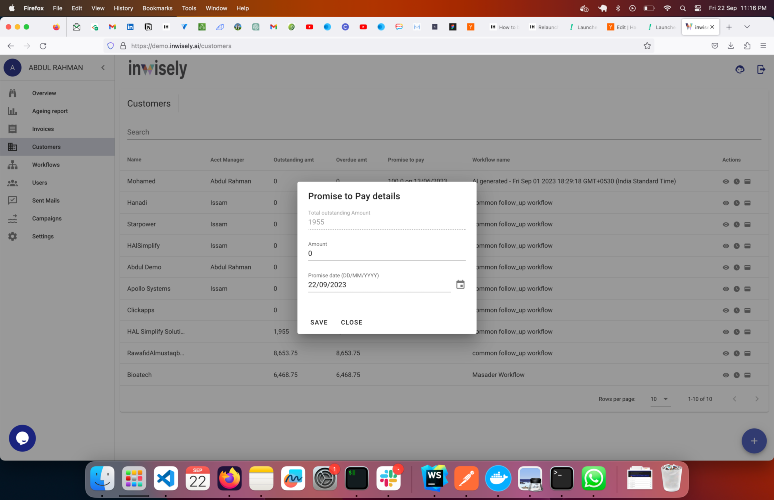Click SAVE in Promise to Pay dialog
This screenshot has width=774, height=500.
[x=319, y=322]
